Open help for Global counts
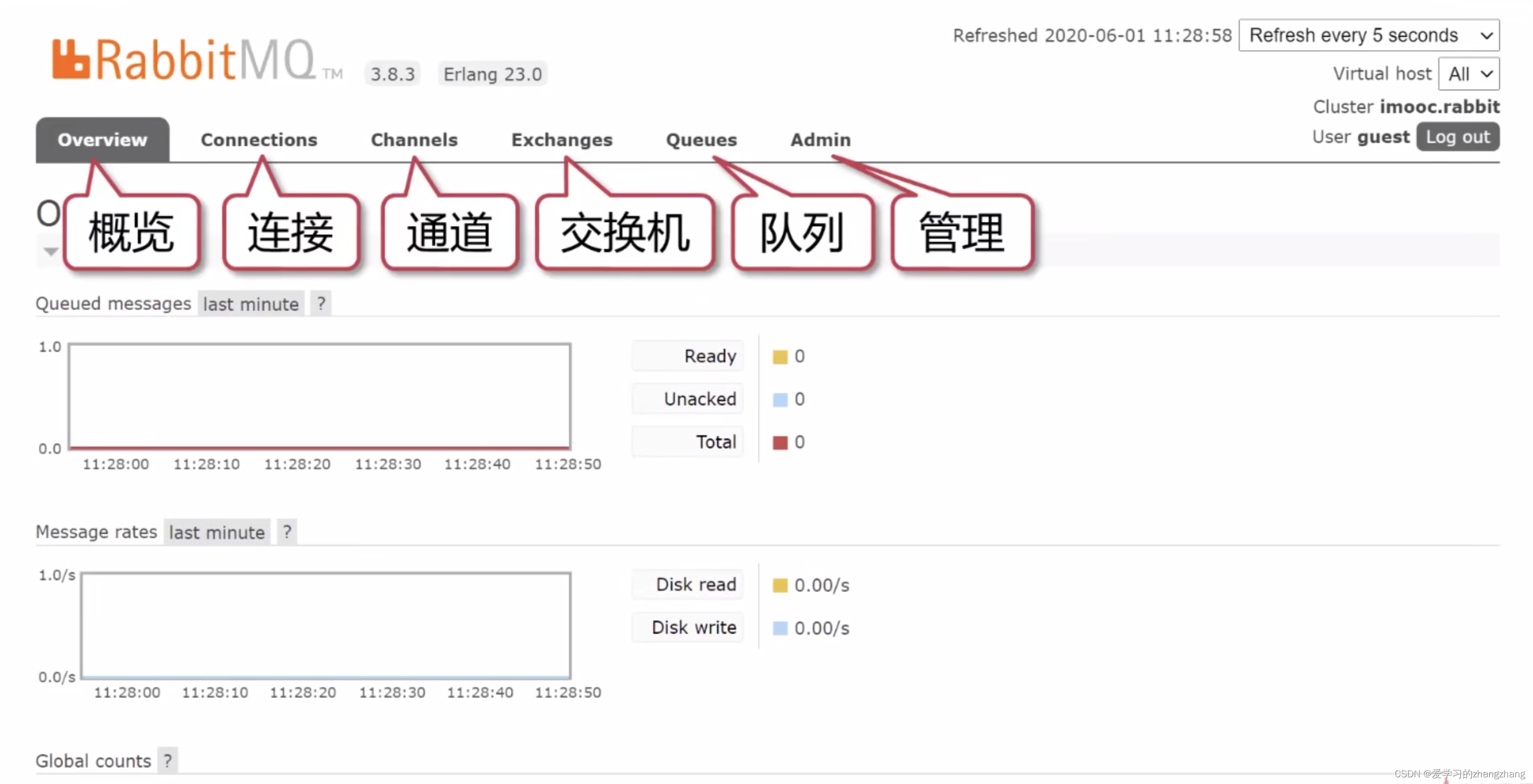Screen dimensions: 1533x784 click(x=168, y=761)
